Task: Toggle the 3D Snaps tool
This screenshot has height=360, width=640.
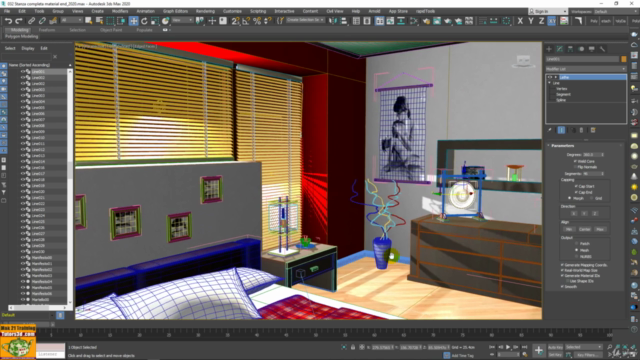Action: (236, 21)
